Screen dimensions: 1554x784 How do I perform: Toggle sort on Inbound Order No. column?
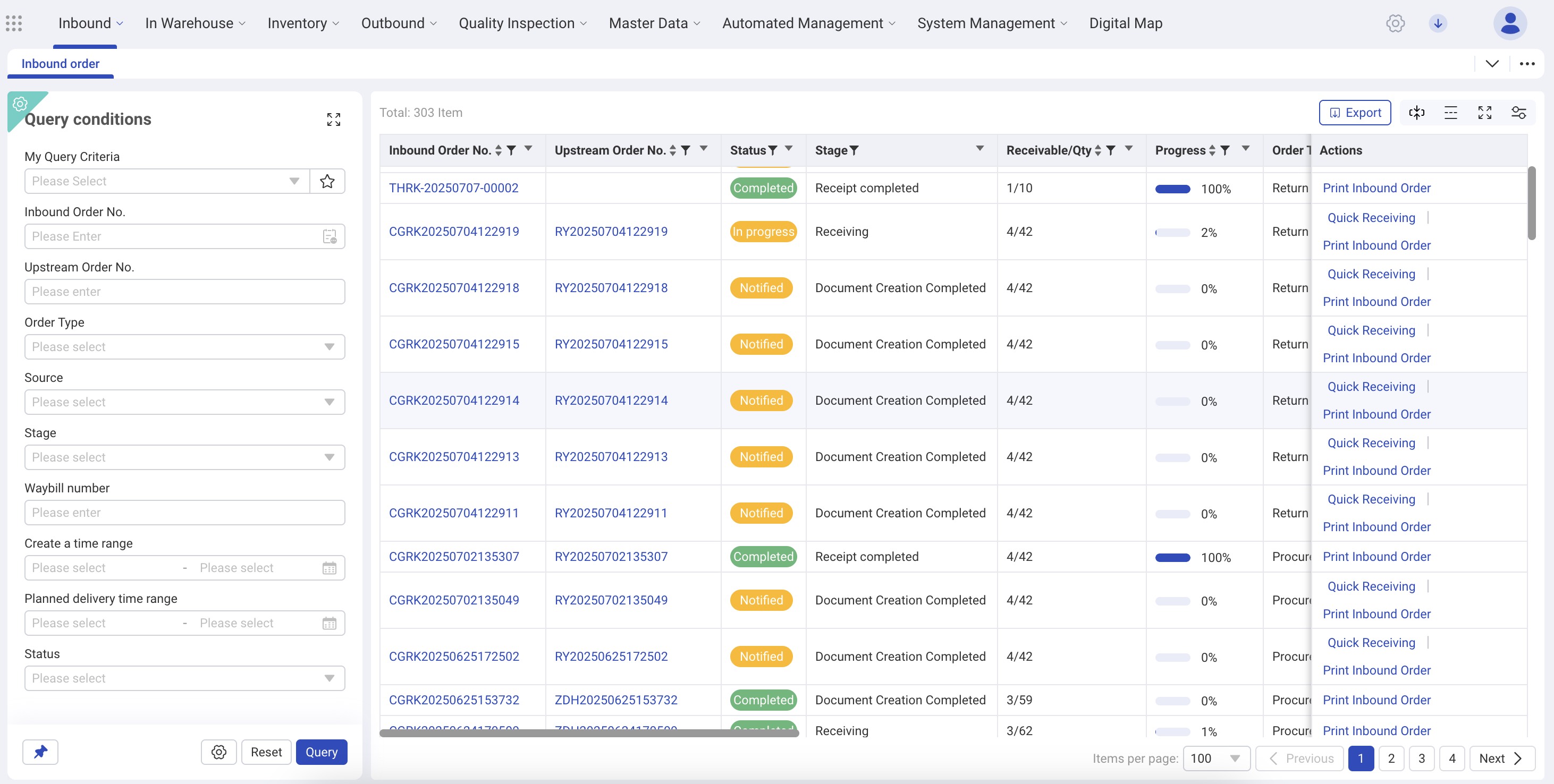[x=499, y=150]
